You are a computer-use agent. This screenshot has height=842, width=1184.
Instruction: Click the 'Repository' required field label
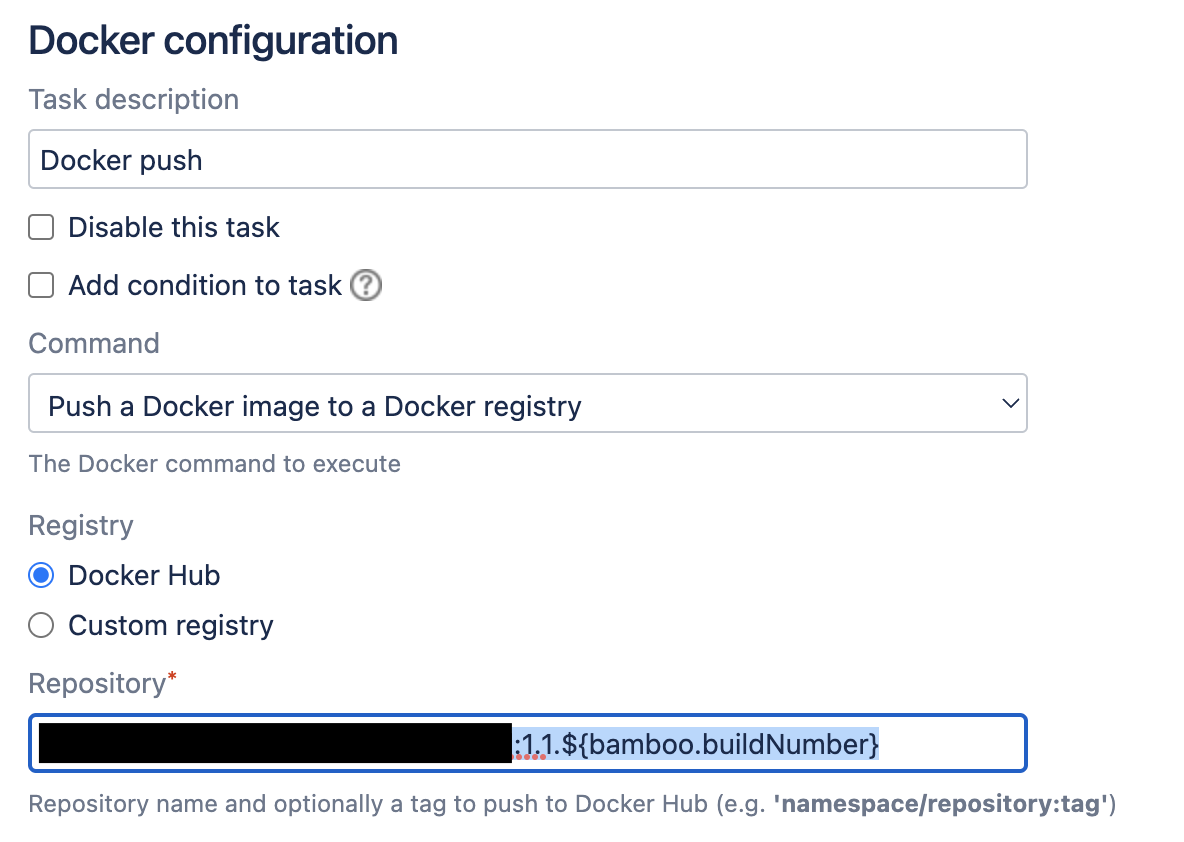coord(97,684)
